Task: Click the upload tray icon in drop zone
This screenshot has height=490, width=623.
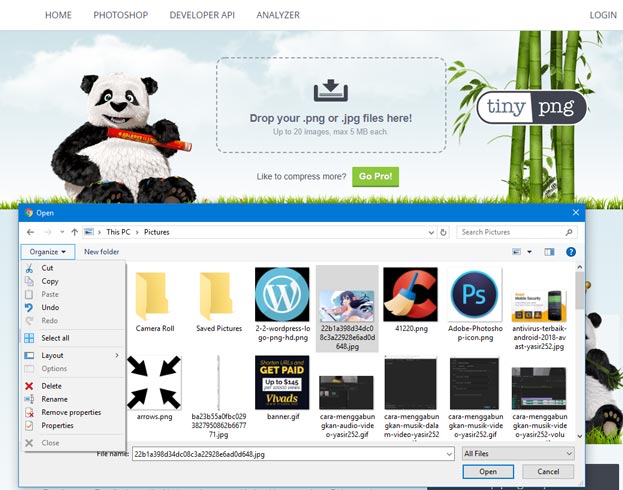Action: [x=331, y=91]
